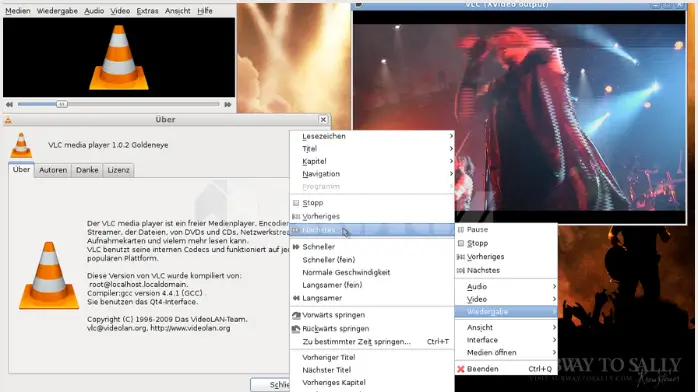Click the Vorwärts springen icon

coord(296,315)
